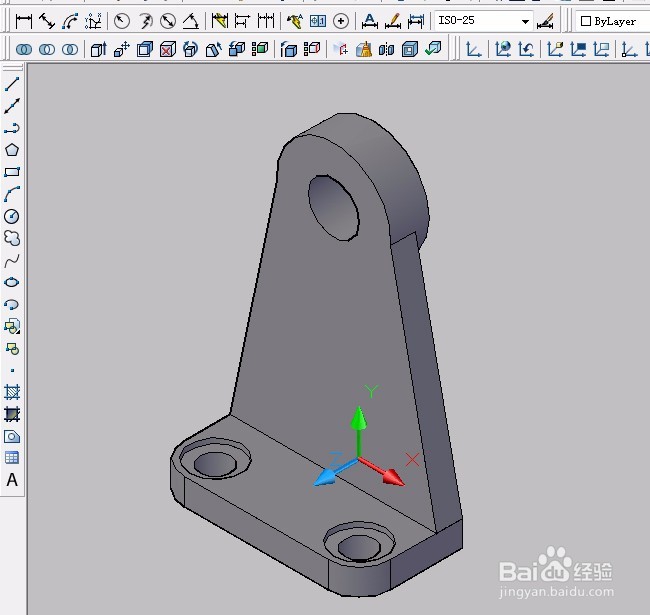Select the Ordinate dimension tool
The height and width of the screenshot is (615, 650).
[93, 21]
